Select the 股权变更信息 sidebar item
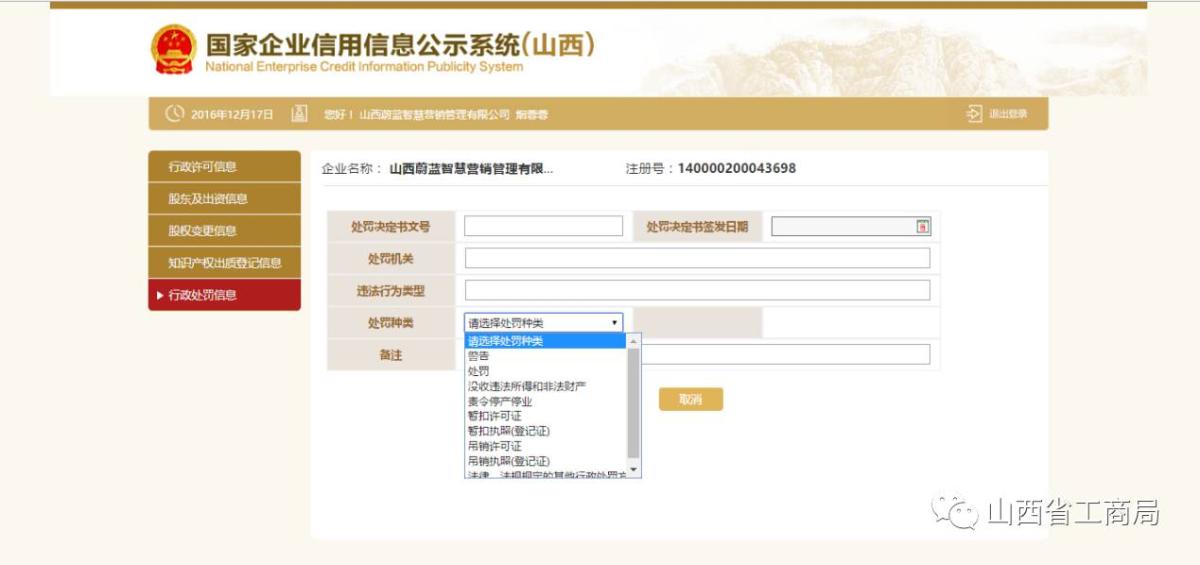This screenshot has width=1200, height=565. point(224,231)
